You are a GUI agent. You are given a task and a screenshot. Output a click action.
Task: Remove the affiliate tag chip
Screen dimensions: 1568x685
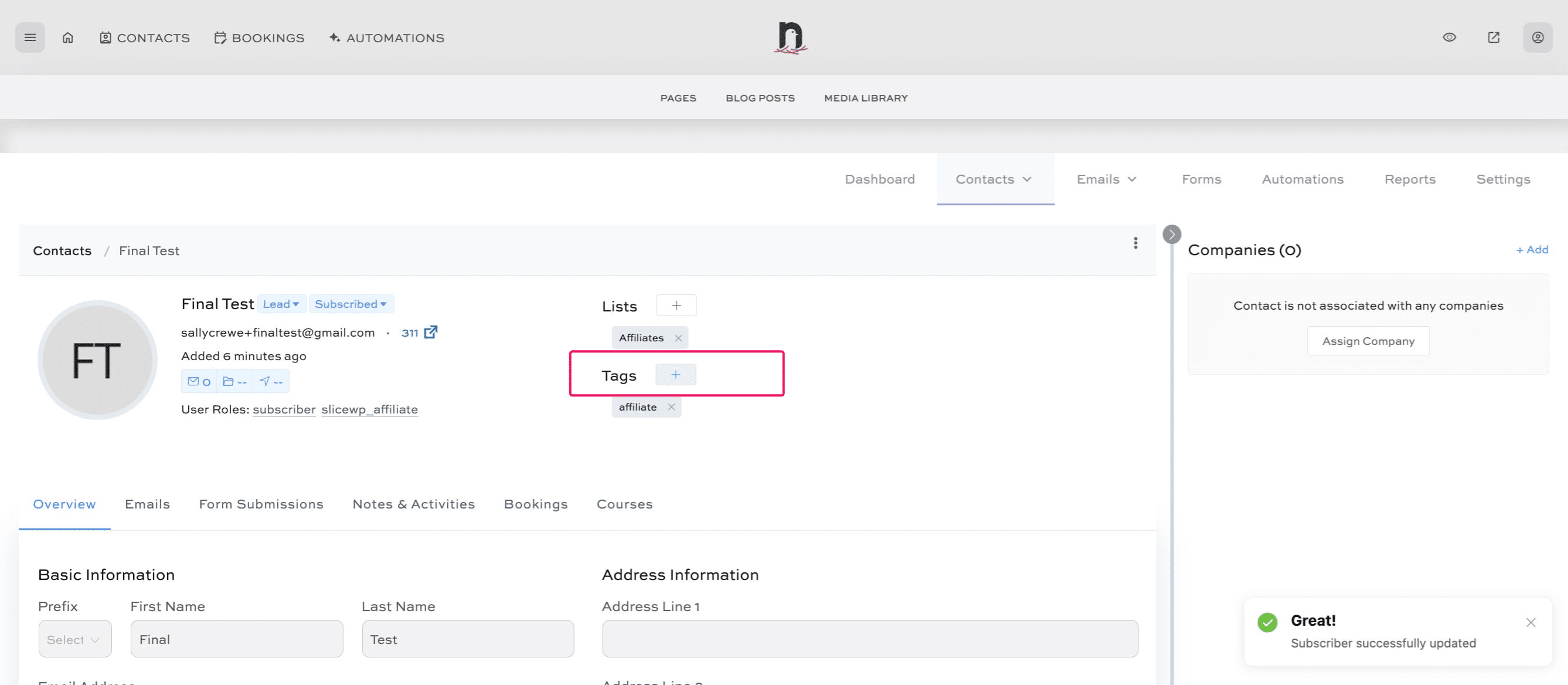[x=671, y=407]
